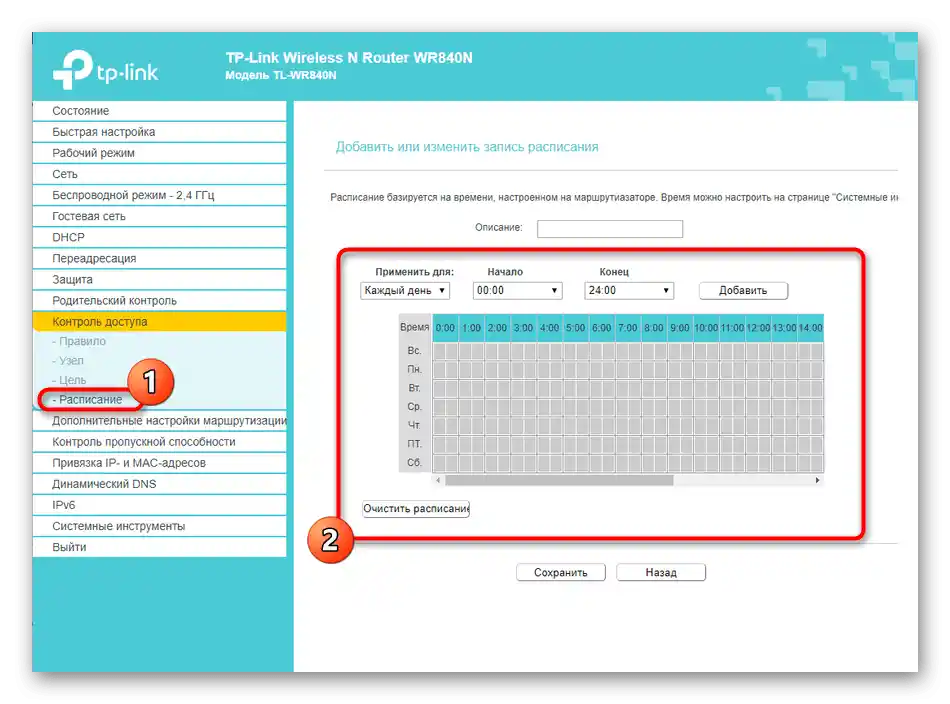Open the Состояние menu item
The height and width of the screenshot is (704, 950).
click(159, 111)
